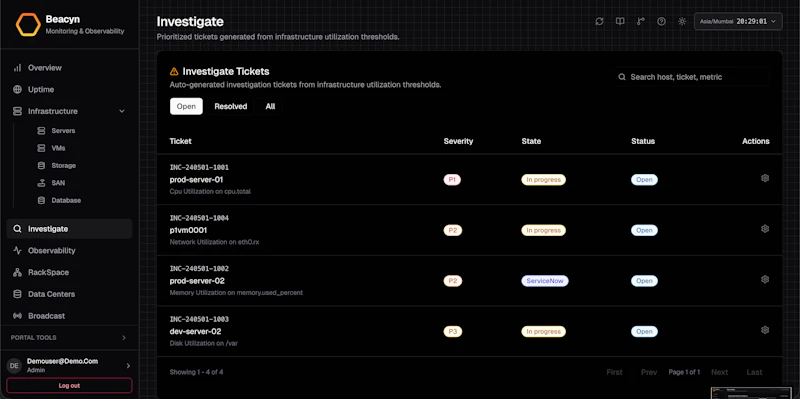
Task: Select the All tickets filter tab
Action: (x=270, y=106)
